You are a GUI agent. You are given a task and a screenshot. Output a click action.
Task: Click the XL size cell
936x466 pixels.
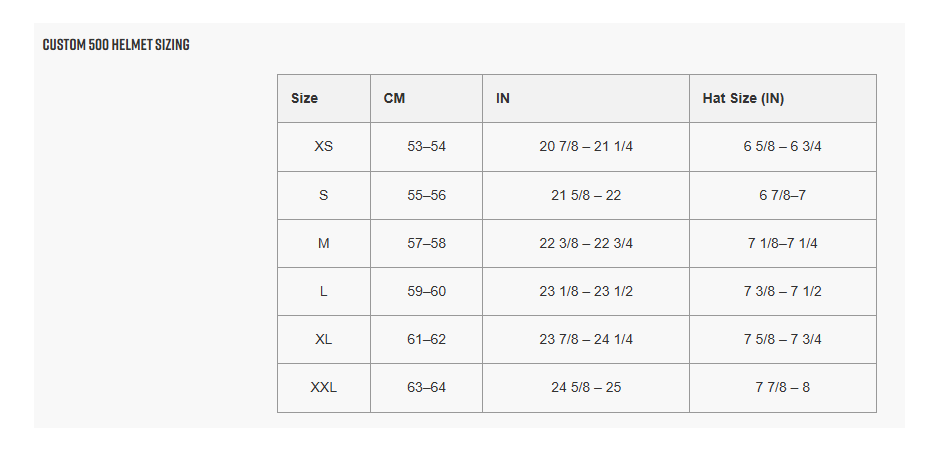pyautogui.click(x=323, y=339)
